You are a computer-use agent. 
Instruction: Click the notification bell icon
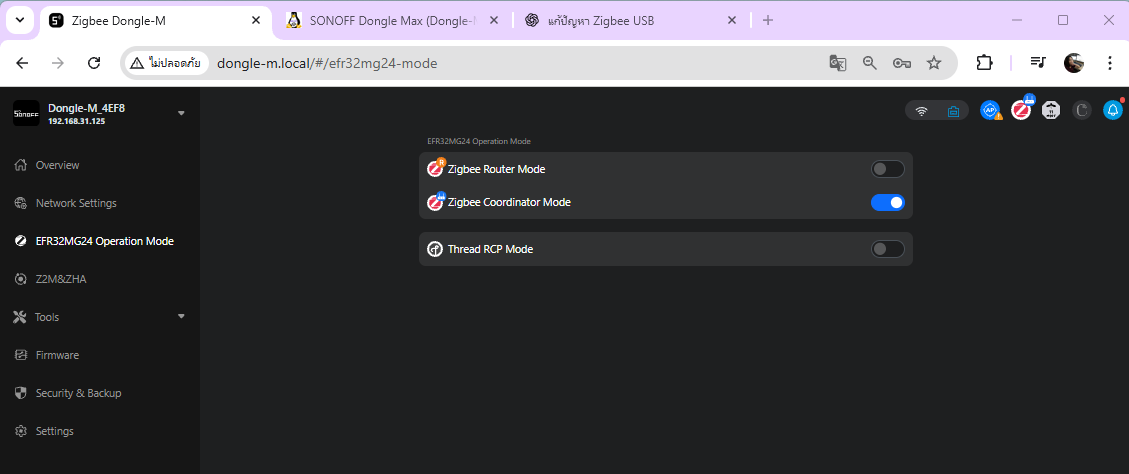[1112, 110]
